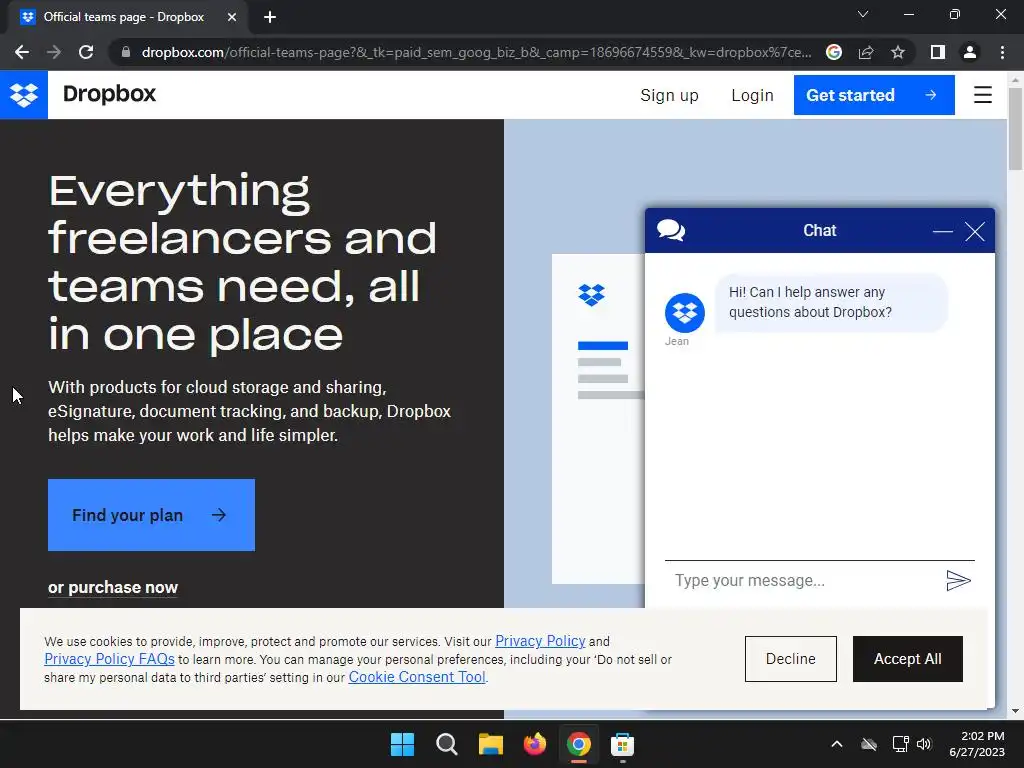Image resolution: width=1024 pixels, height=768 pixels.
Task: Click the Get started button
Action: point(874,95)
